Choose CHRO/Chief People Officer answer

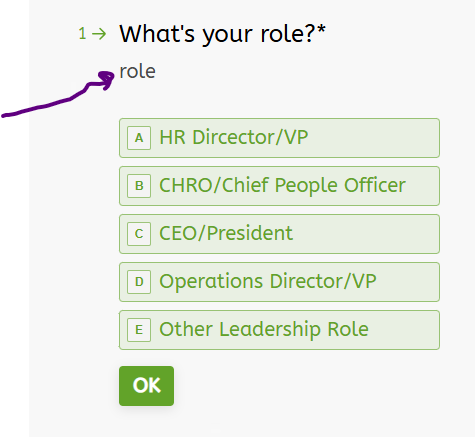(279, 186)
